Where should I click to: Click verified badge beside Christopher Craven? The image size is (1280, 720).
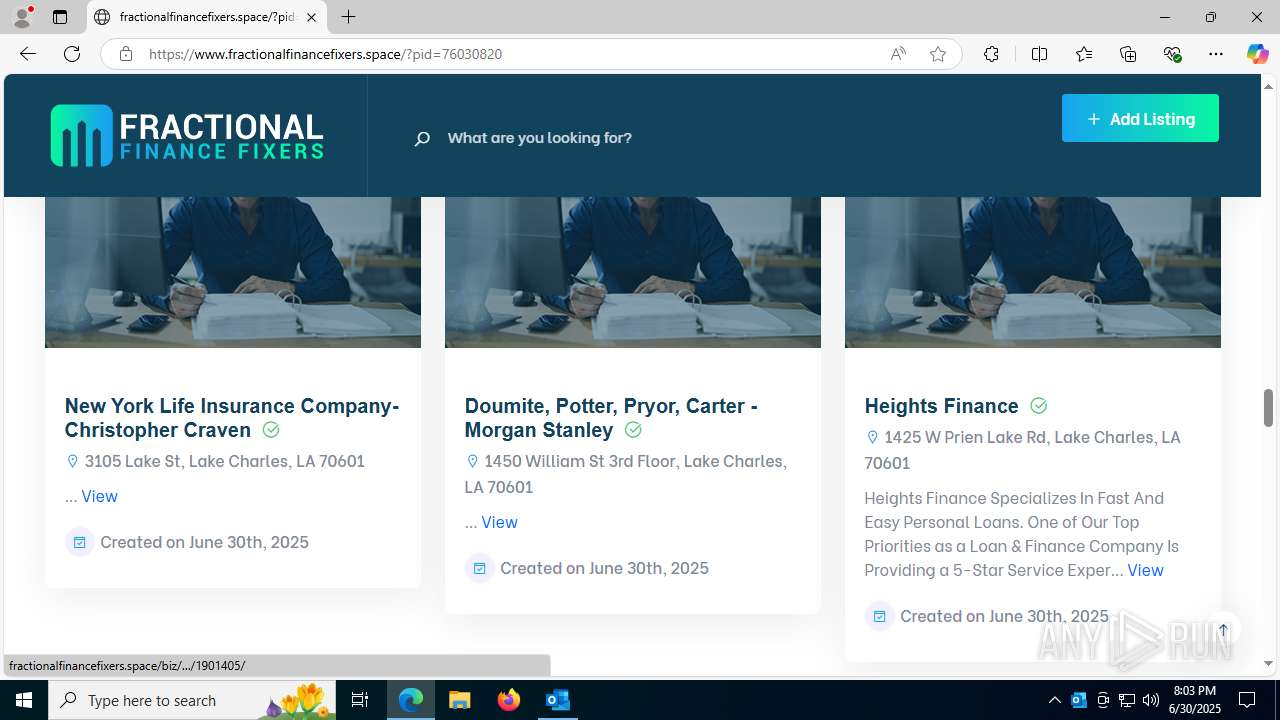271,430
